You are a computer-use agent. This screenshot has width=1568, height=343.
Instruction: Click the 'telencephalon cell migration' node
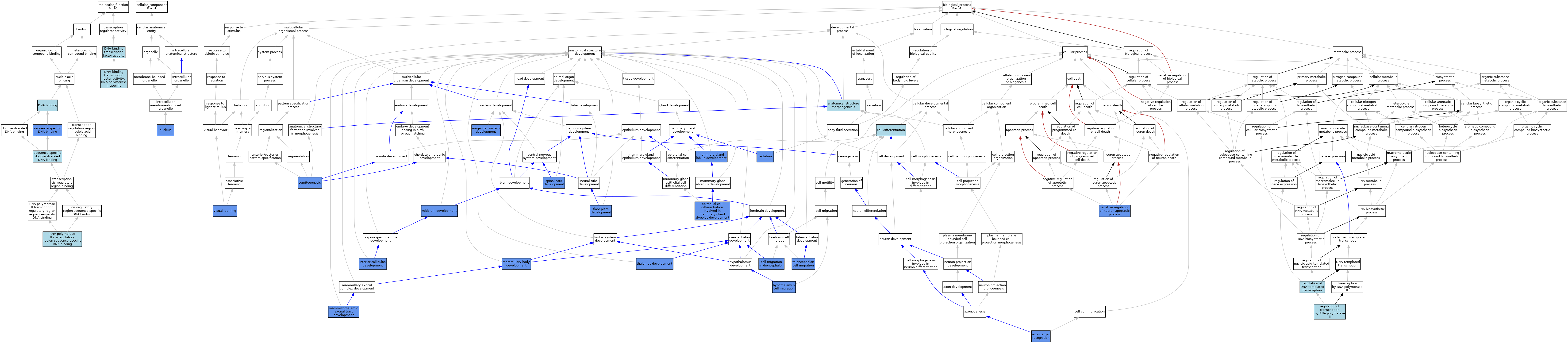803,264
